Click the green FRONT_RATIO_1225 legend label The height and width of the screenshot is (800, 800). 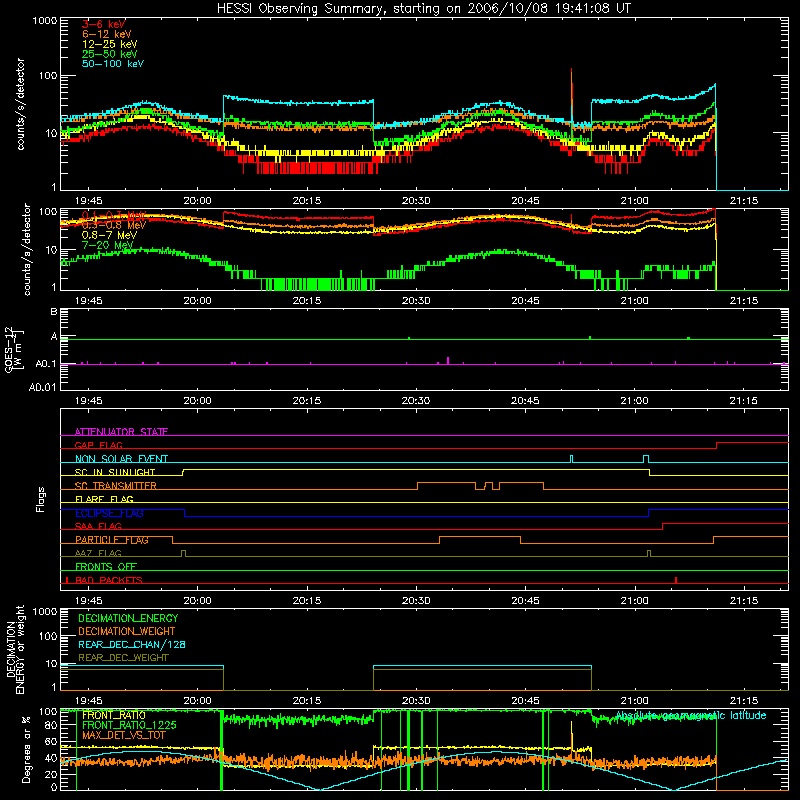tap(129, 725)
